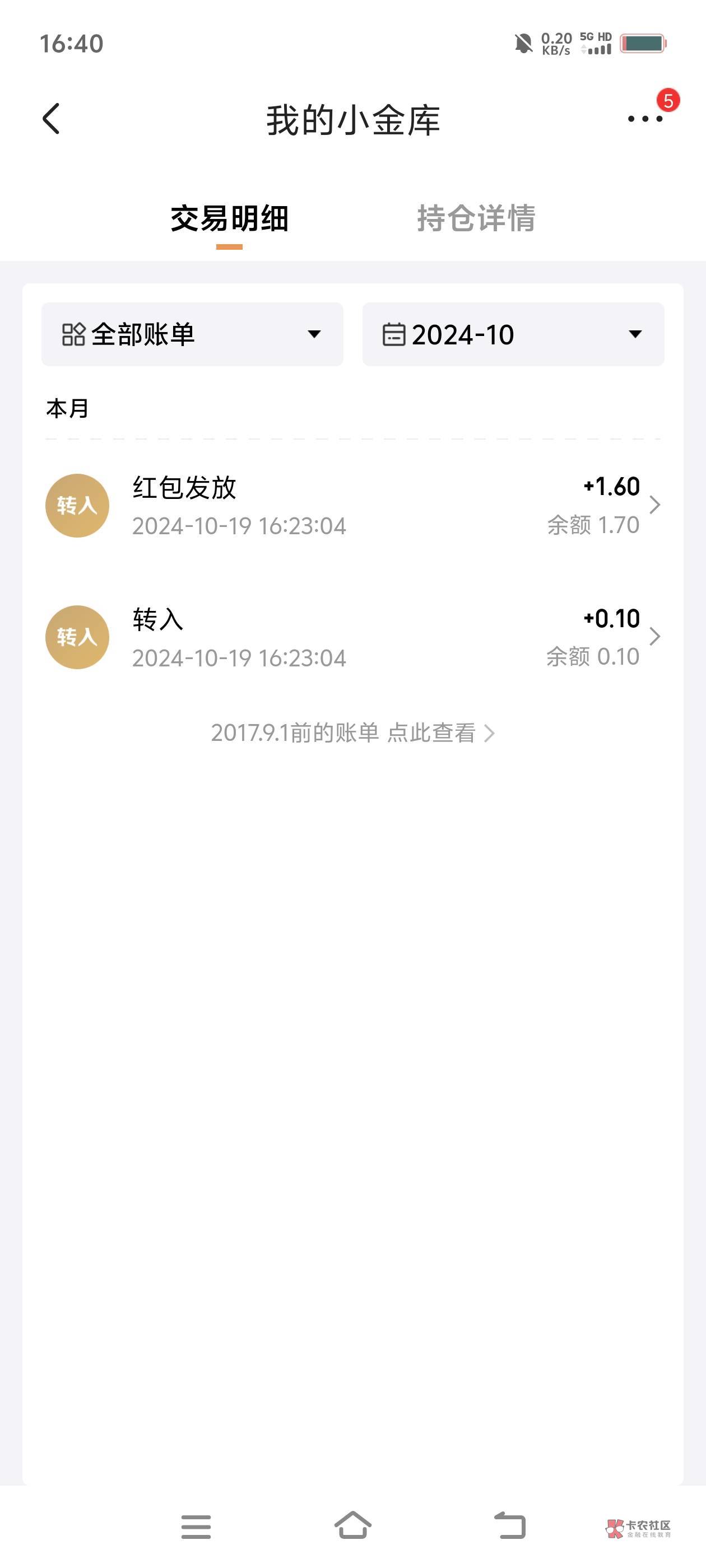Open 2017.9.1前的账单 点此查看 link
706x1568 pixels.
click(352, 733)
